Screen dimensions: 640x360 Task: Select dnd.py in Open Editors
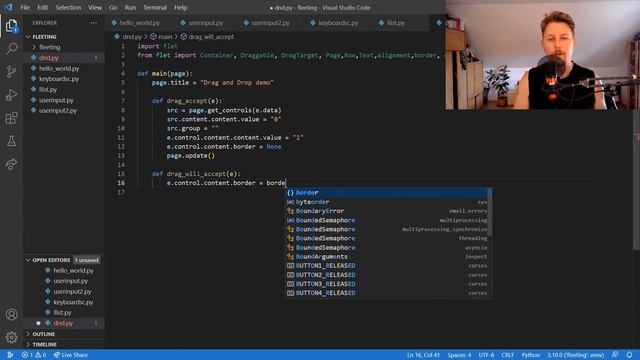[x=64, y=323]
